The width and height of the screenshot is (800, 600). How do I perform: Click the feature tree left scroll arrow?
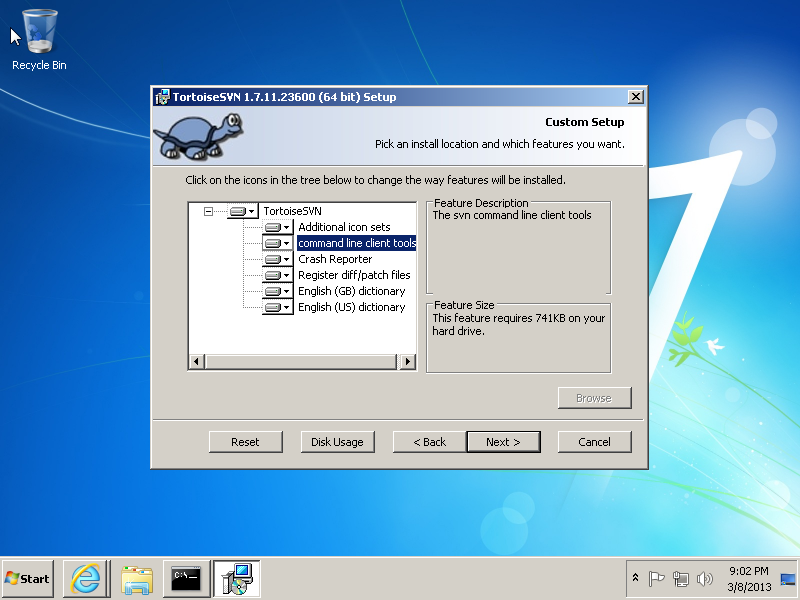coord(196,362)
